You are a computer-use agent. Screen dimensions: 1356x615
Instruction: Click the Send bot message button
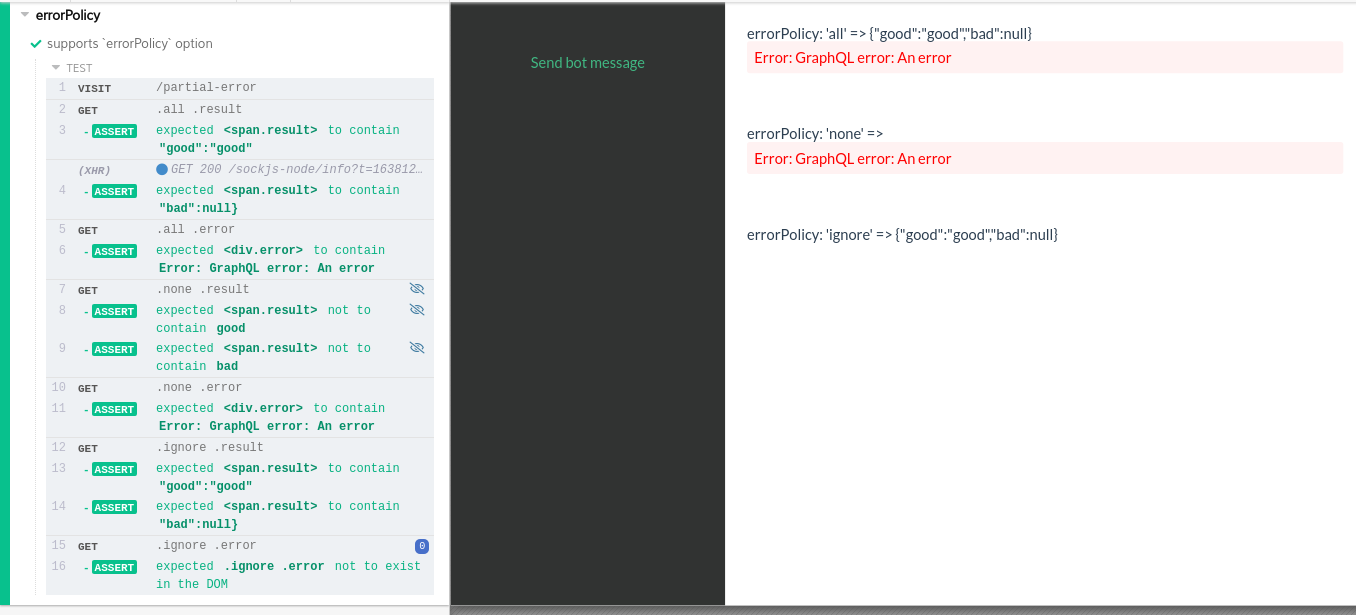tap(586, 62)
